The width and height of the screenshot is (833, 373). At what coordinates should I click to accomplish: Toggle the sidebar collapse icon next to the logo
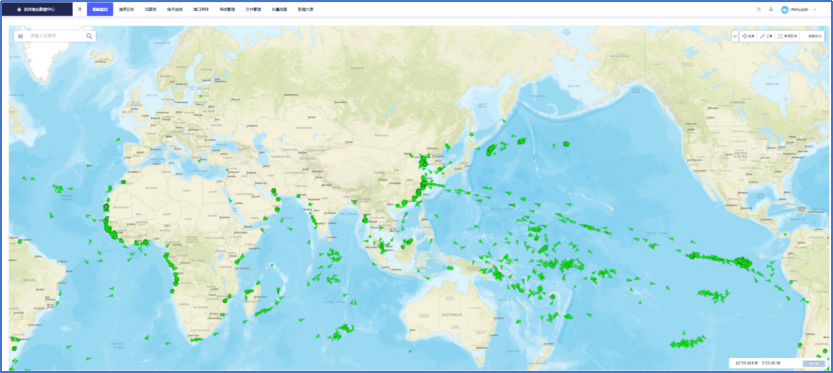(x=80, y=9)
